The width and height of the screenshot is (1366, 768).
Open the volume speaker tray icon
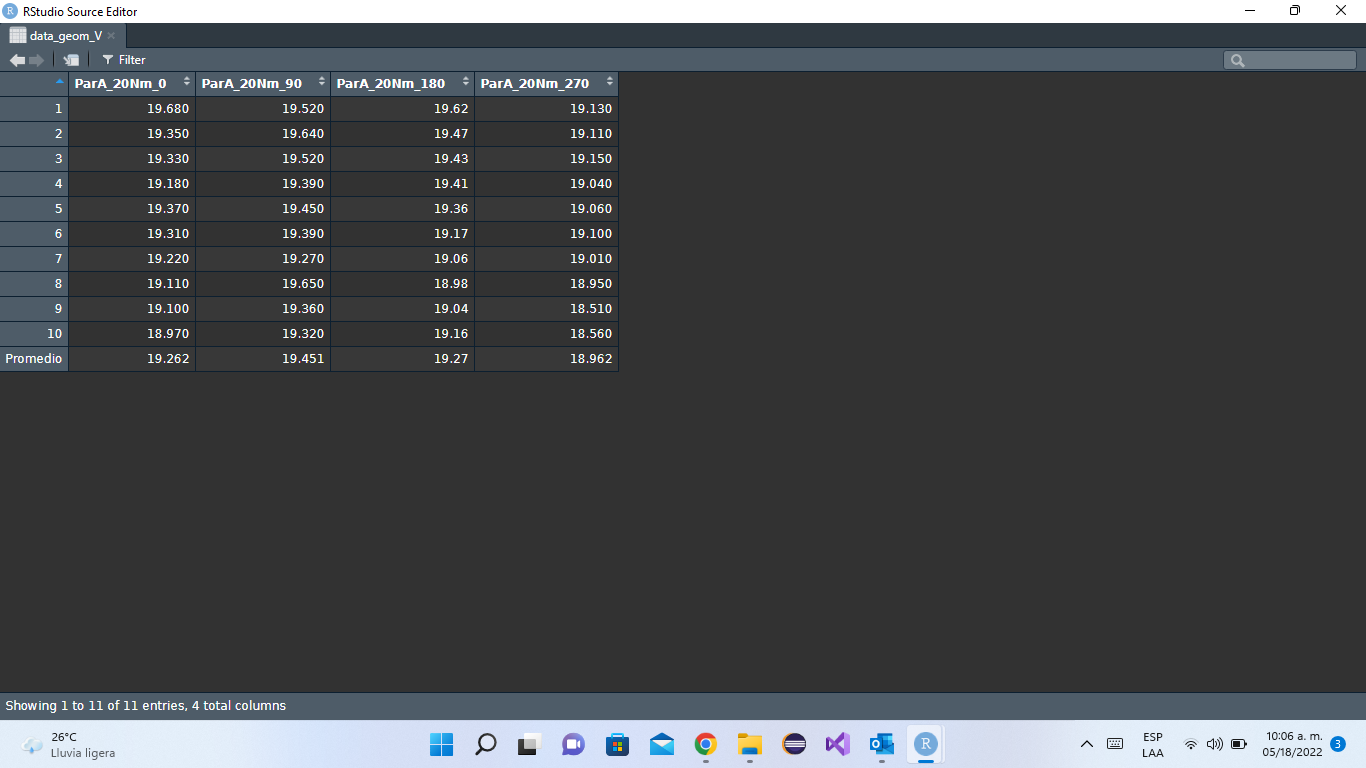pyautogui.click(x=1215, y=744)
